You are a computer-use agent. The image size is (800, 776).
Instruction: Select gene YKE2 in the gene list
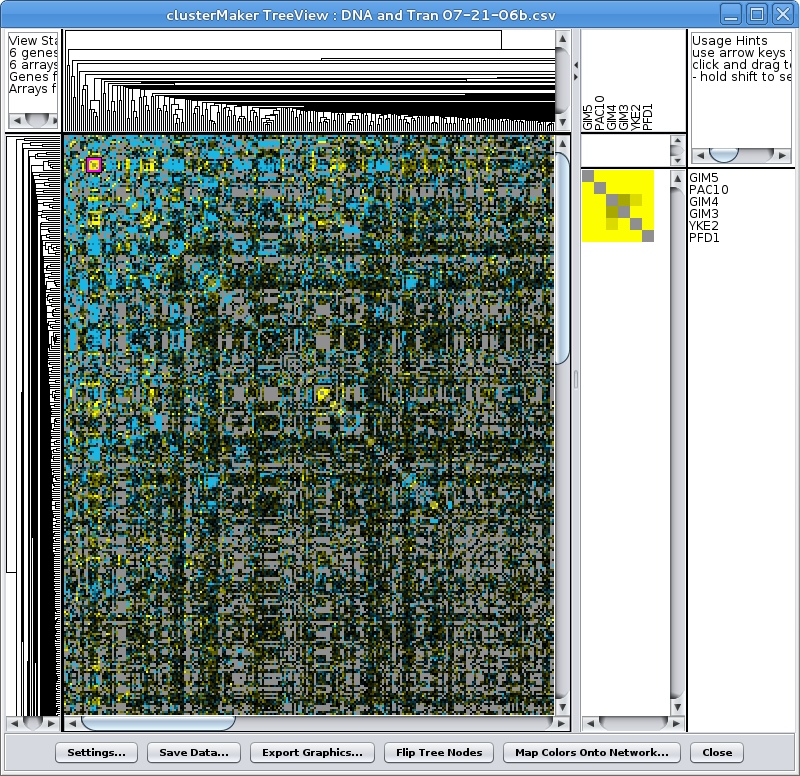[x=705, y=226]
